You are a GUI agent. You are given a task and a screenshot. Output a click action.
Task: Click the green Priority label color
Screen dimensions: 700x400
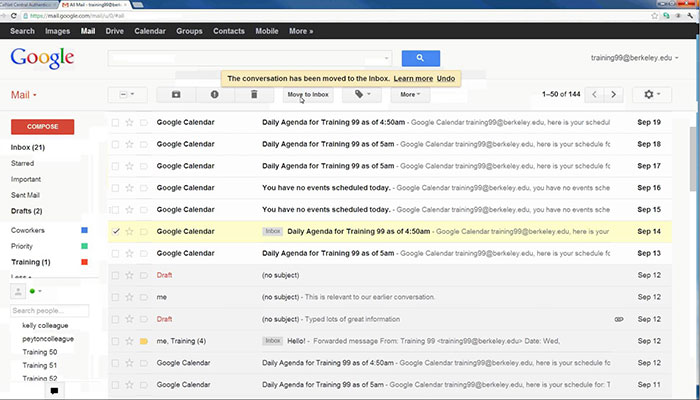pos(84,246)
